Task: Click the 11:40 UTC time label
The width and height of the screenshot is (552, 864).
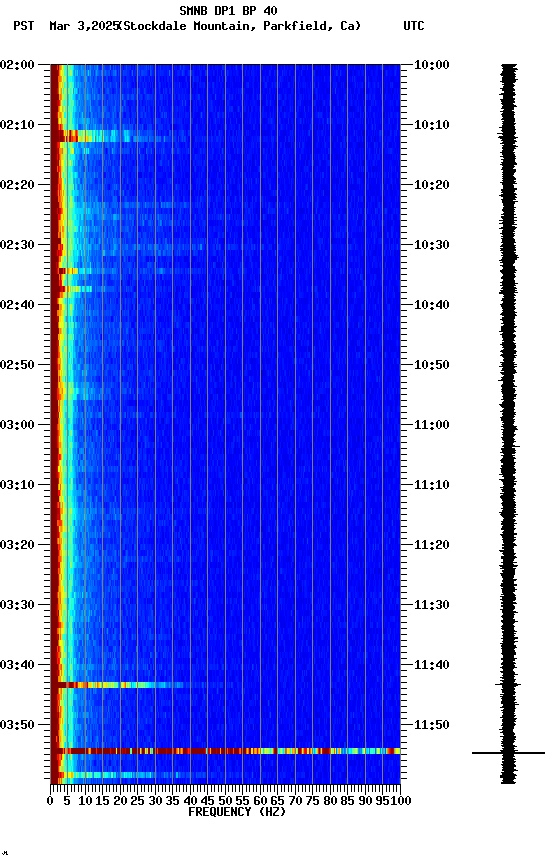Action: 431,666
